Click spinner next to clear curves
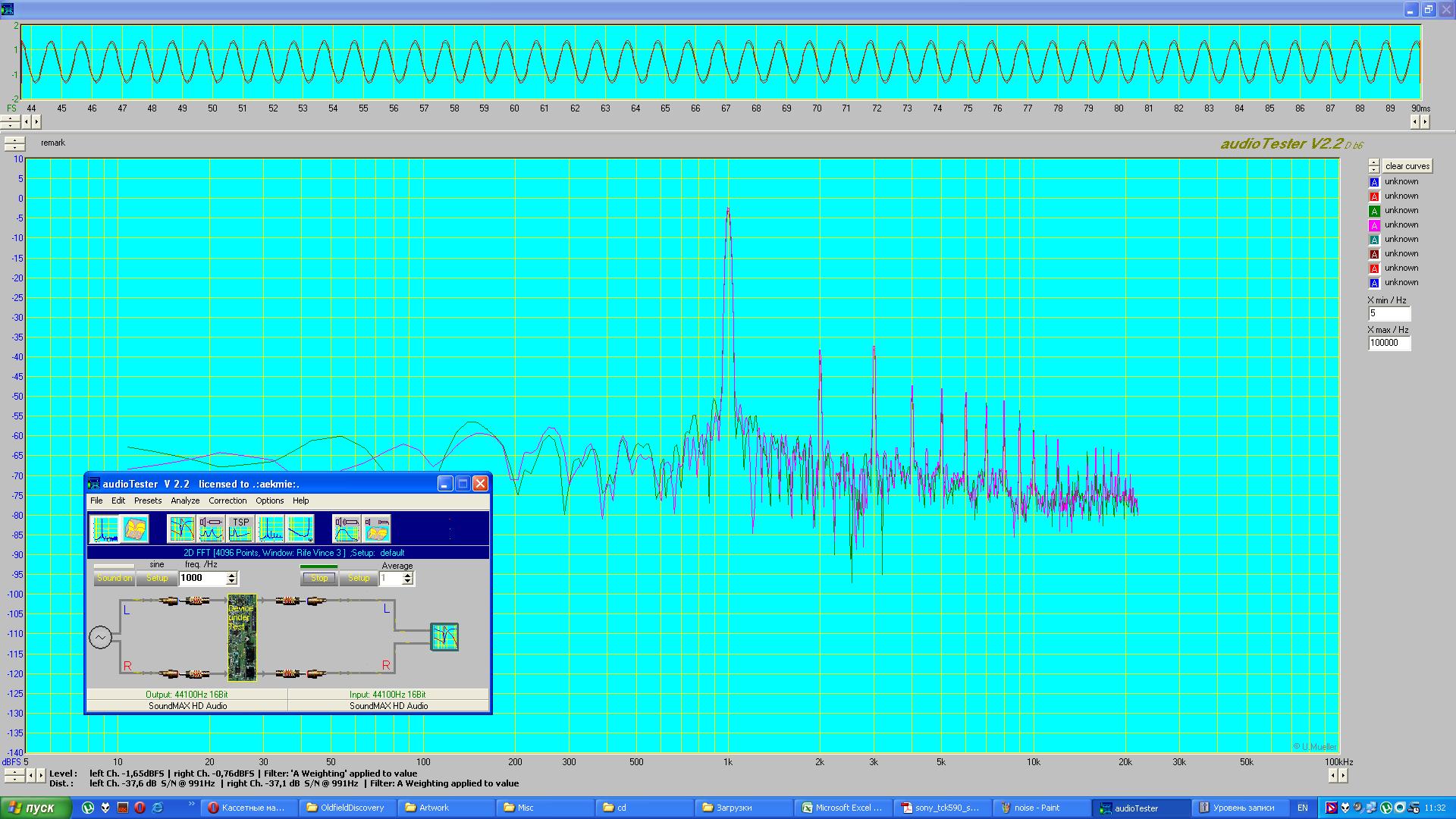 (x=1374, y=165)
